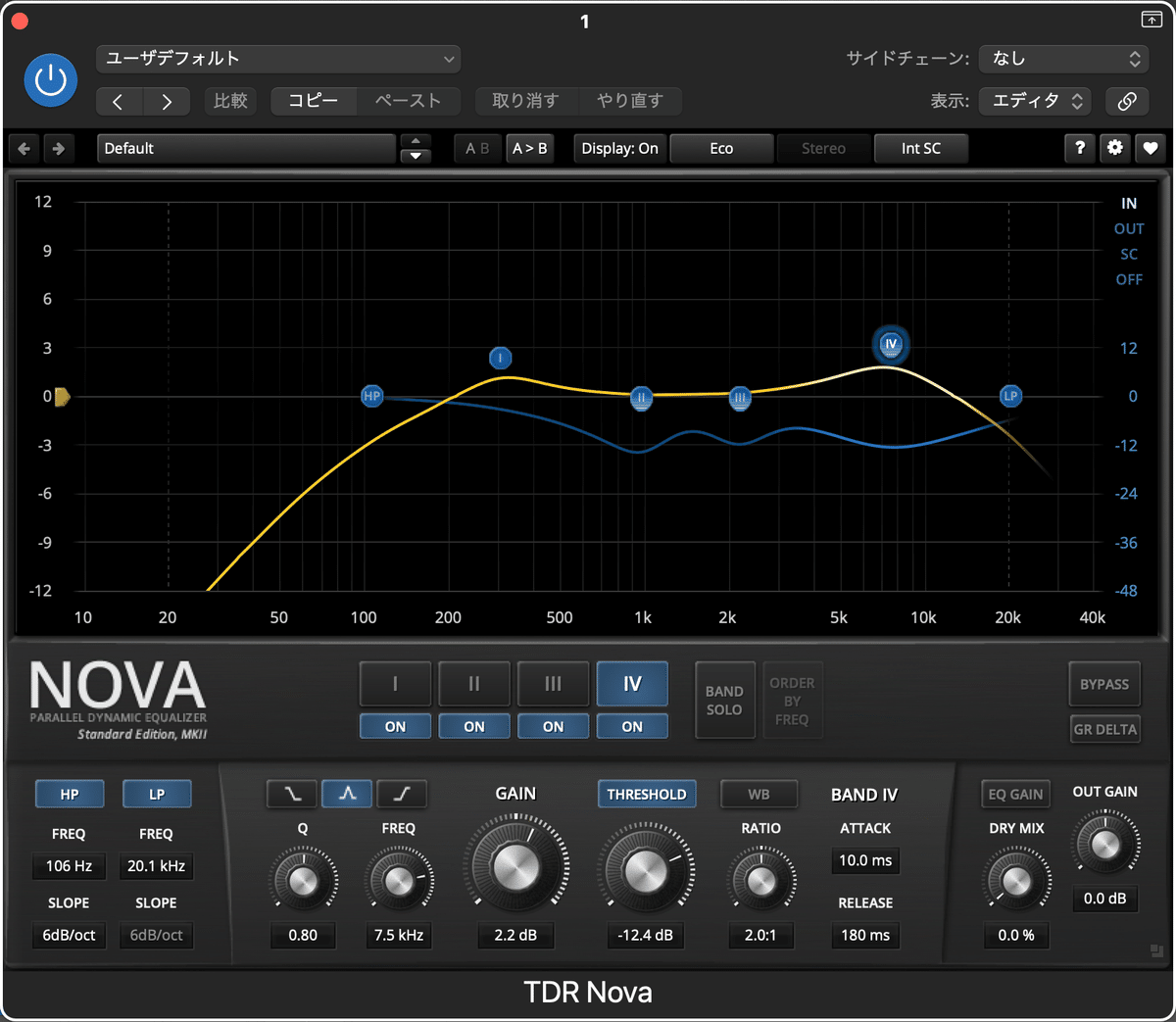Screen dimensions: 1176x1022
Task: Click the yellow gain marker at 0
Action: tap(62, 397)
